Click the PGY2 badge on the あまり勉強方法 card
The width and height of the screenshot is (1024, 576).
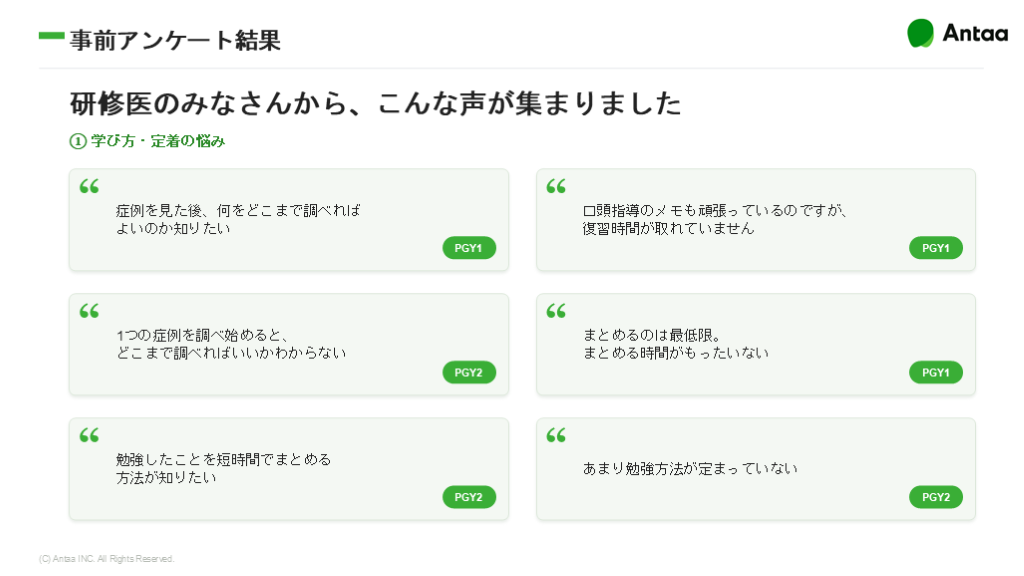(x=936, y=497)
